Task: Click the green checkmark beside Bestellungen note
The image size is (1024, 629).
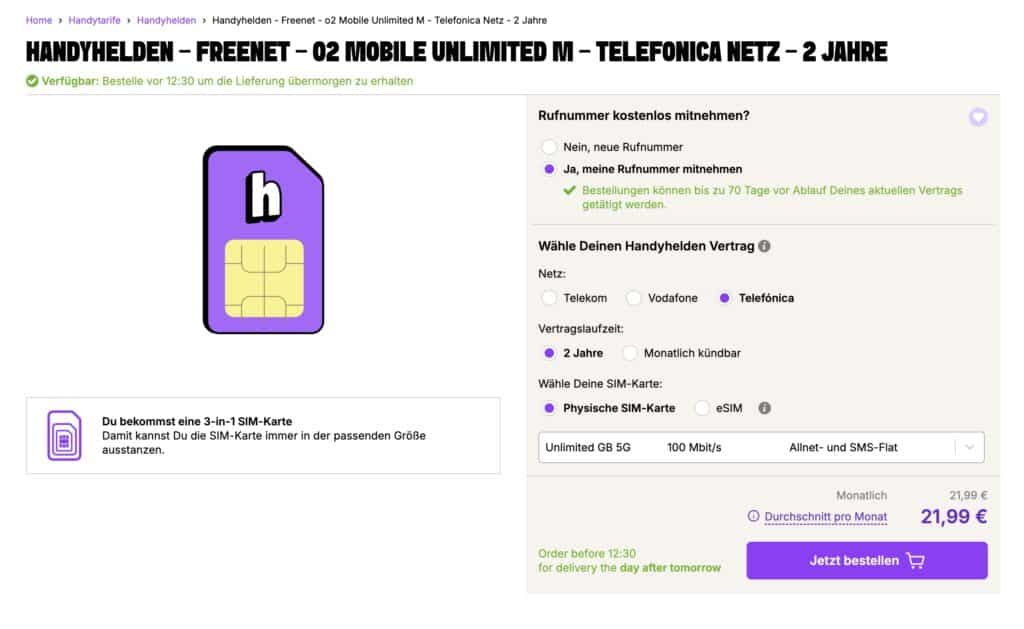Action: click(569, 190)
